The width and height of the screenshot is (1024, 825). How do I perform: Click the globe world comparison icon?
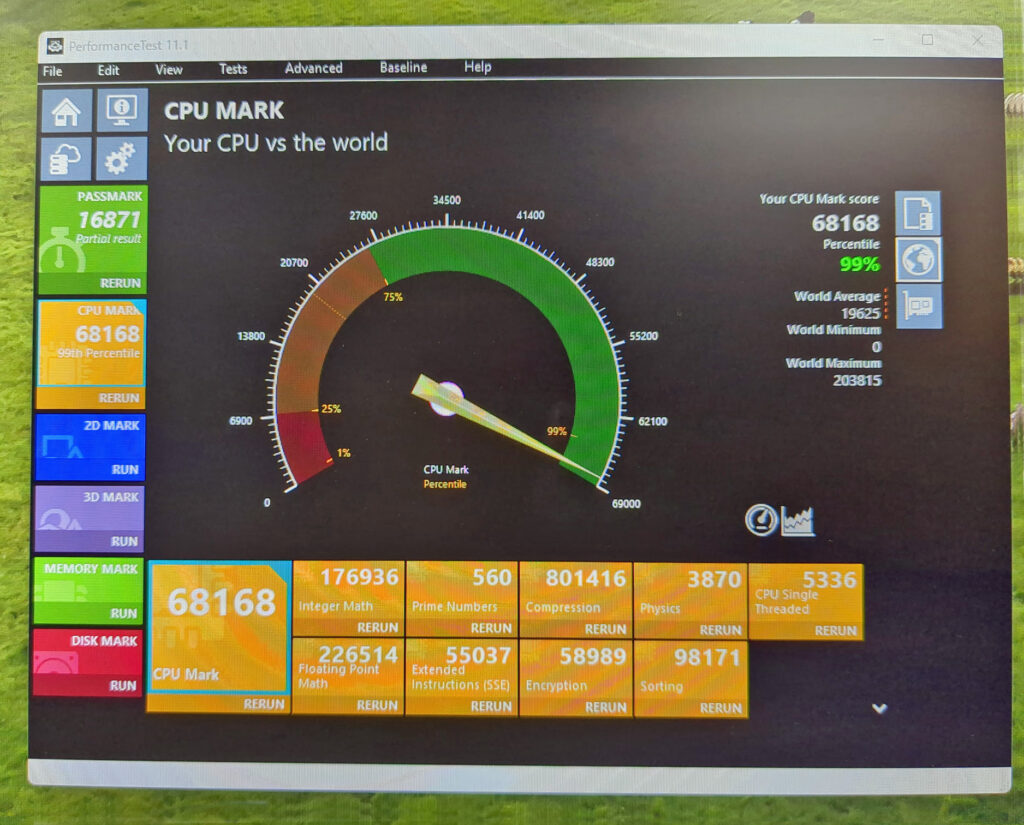click(918, 260)
